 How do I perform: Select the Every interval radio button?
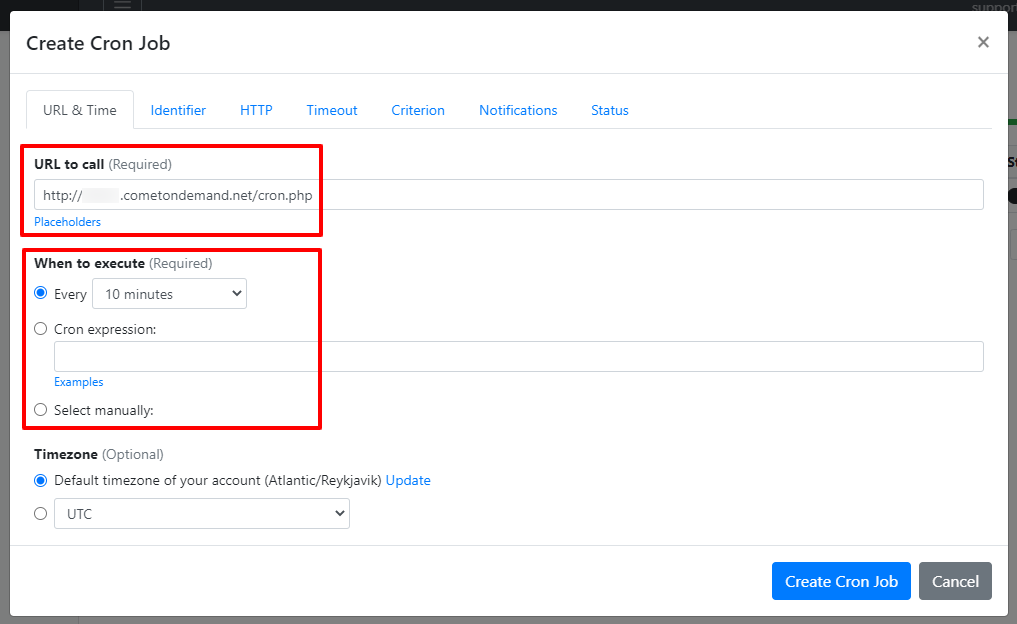coord(41,293)
